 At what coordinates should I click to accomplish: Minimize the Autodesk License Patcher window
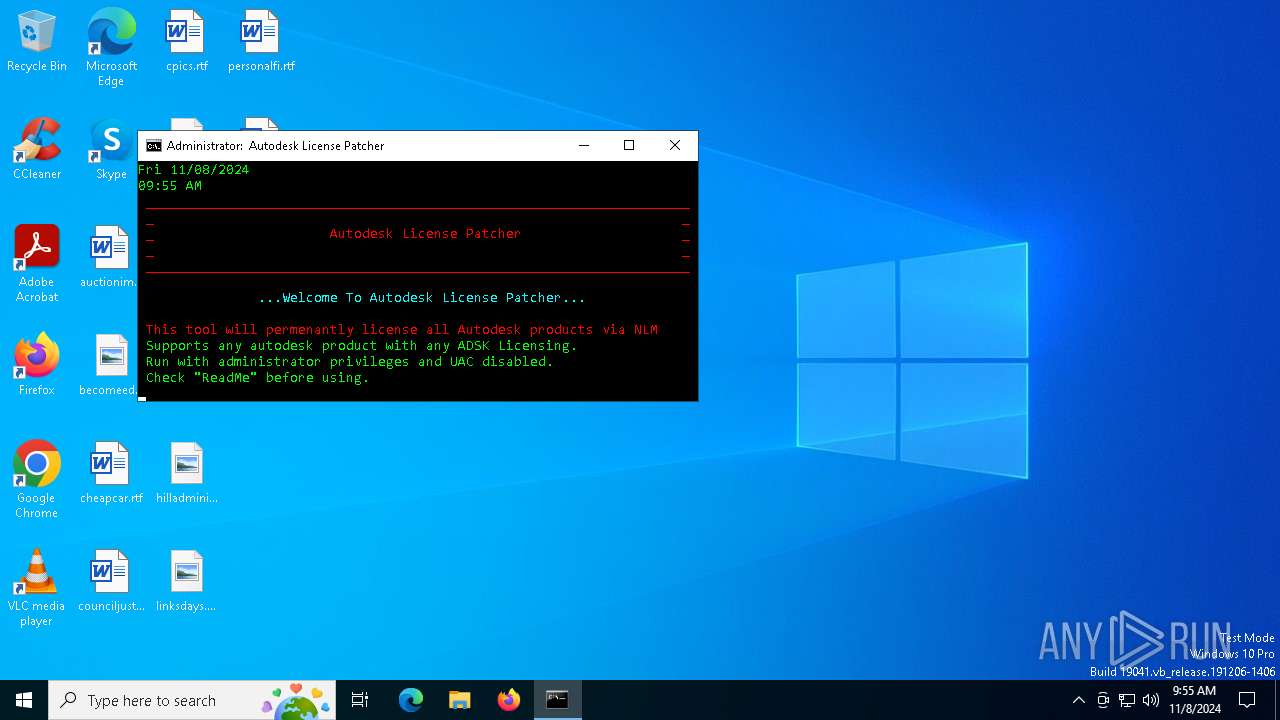(584, 146)
